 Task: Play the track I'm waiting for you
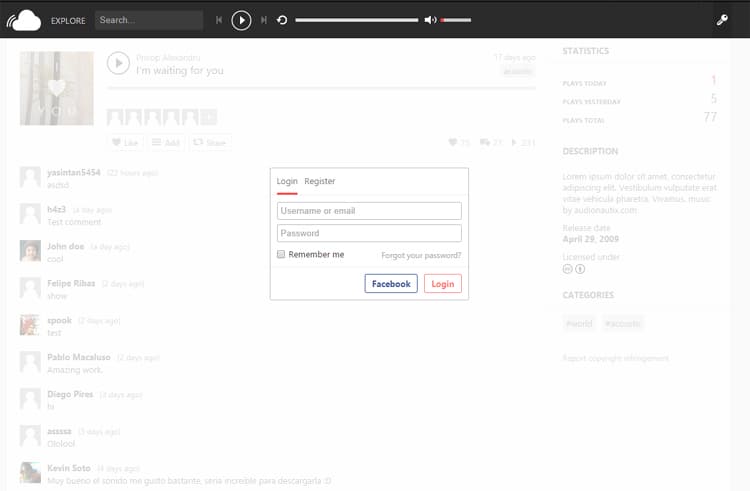click(x=118, y=63)
